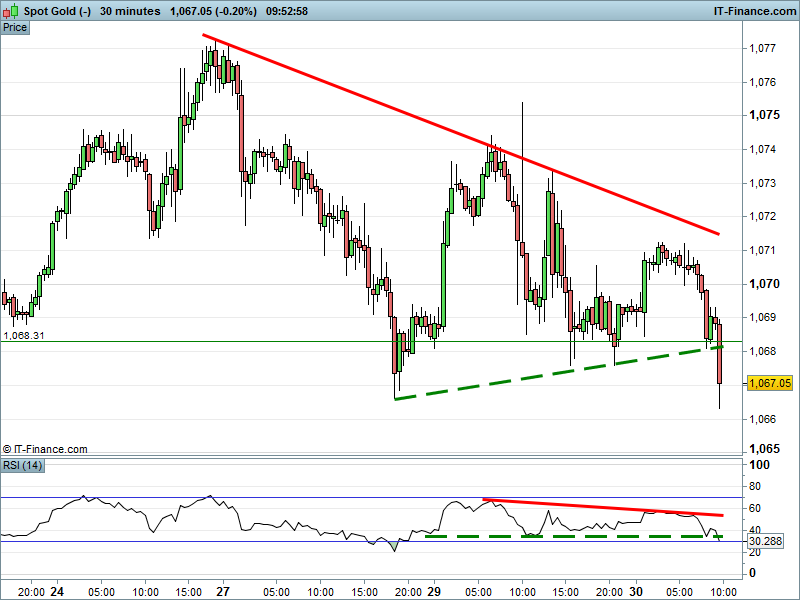The image size is (800, 600).
Task: Click the 100 level on RSI axis
Action: pyautogui.click(x=760, y=466)
